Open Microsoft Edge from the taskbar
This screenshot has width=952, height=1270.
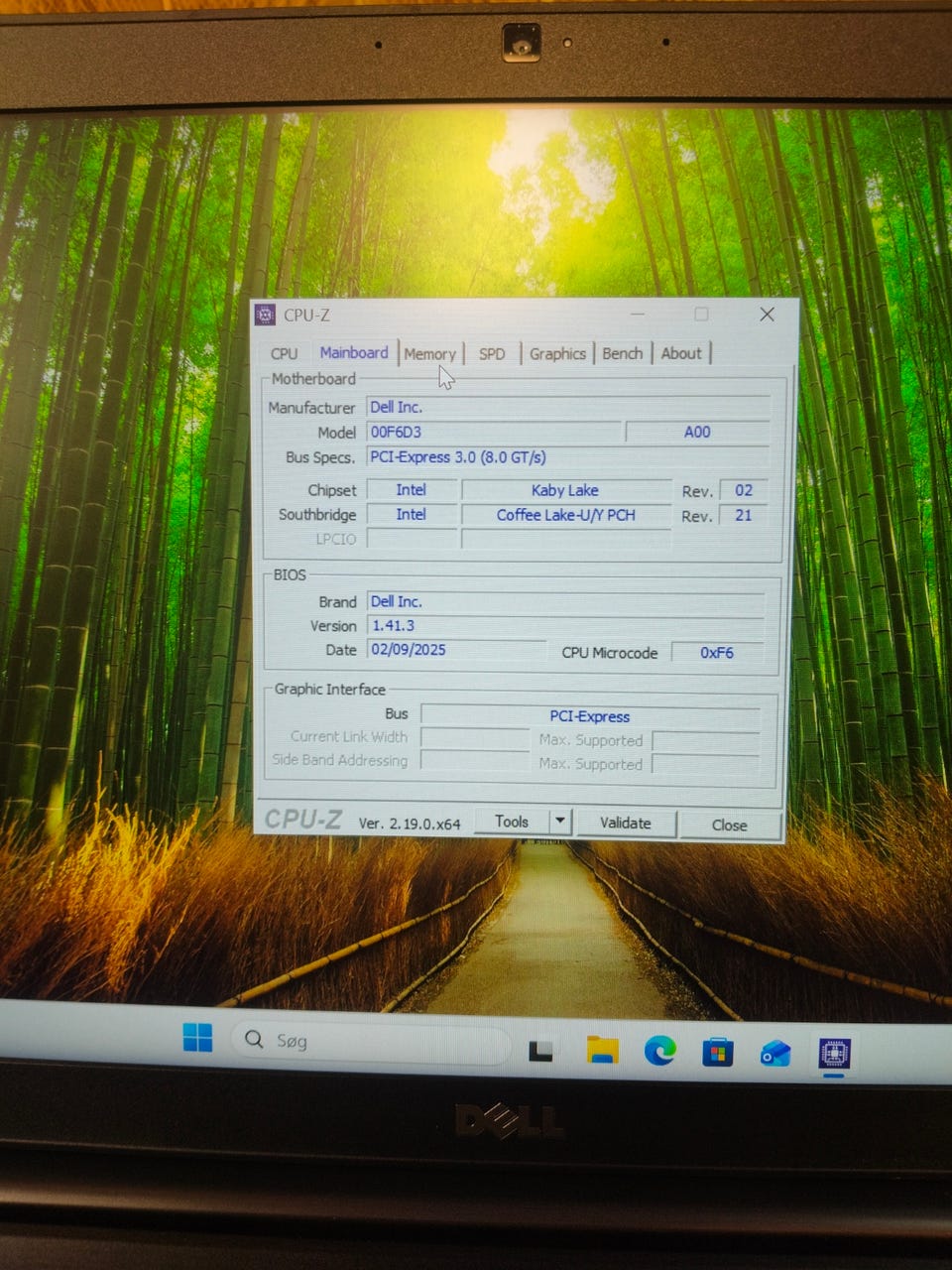click(x=659, y=1050)
